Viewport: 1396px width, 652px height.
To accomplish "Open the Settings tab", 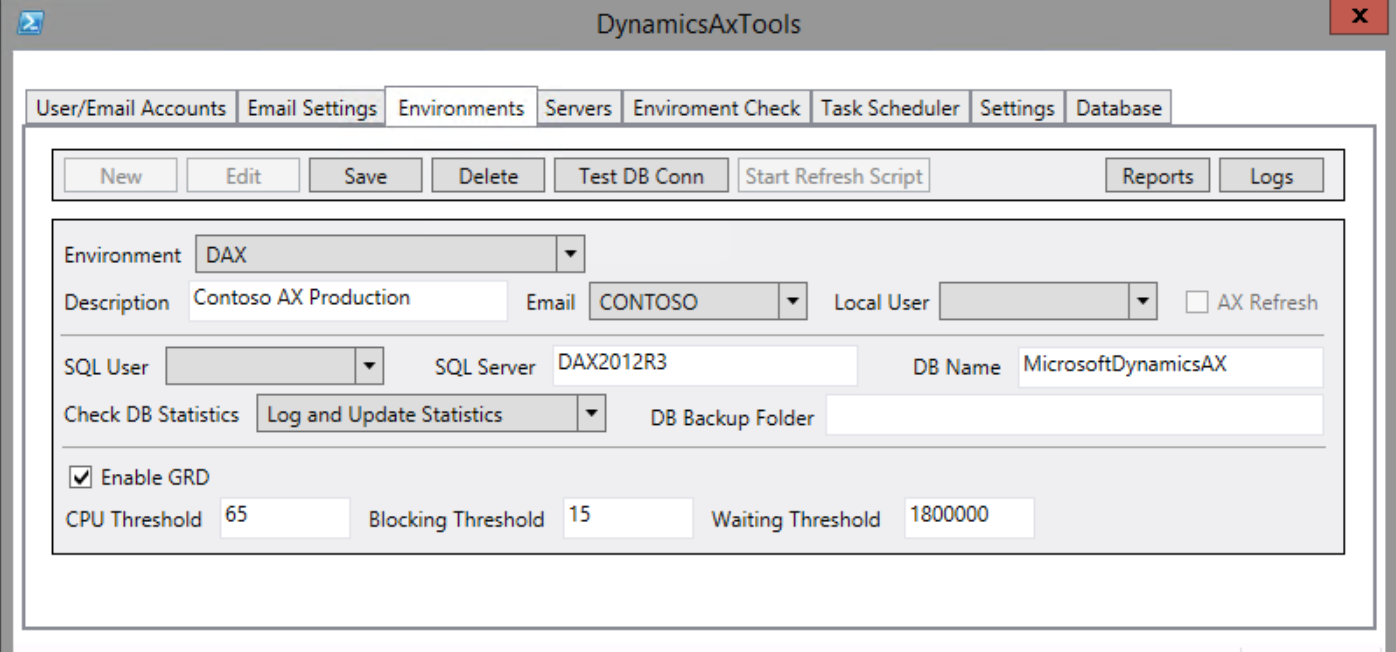I will click(1017, 108).
